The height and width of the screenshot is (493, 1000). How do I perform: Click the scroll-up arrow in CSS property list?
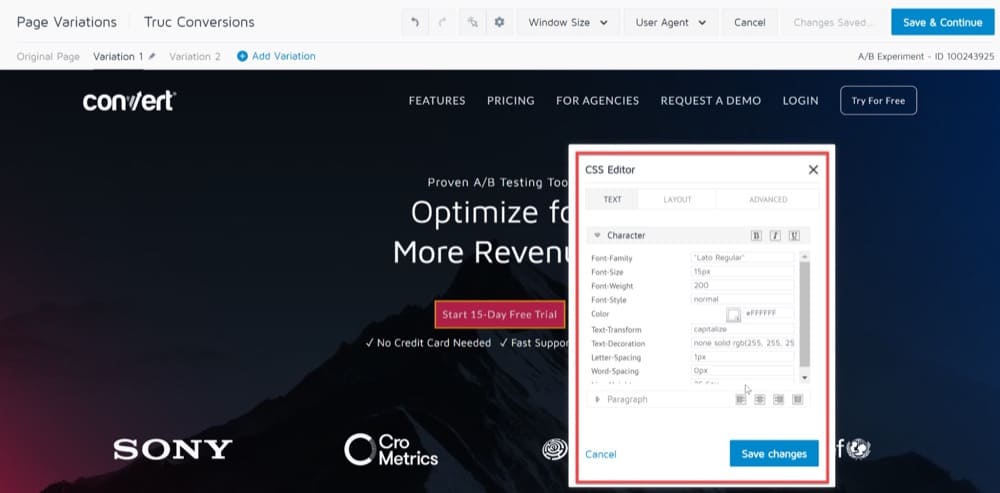(804, 256)
